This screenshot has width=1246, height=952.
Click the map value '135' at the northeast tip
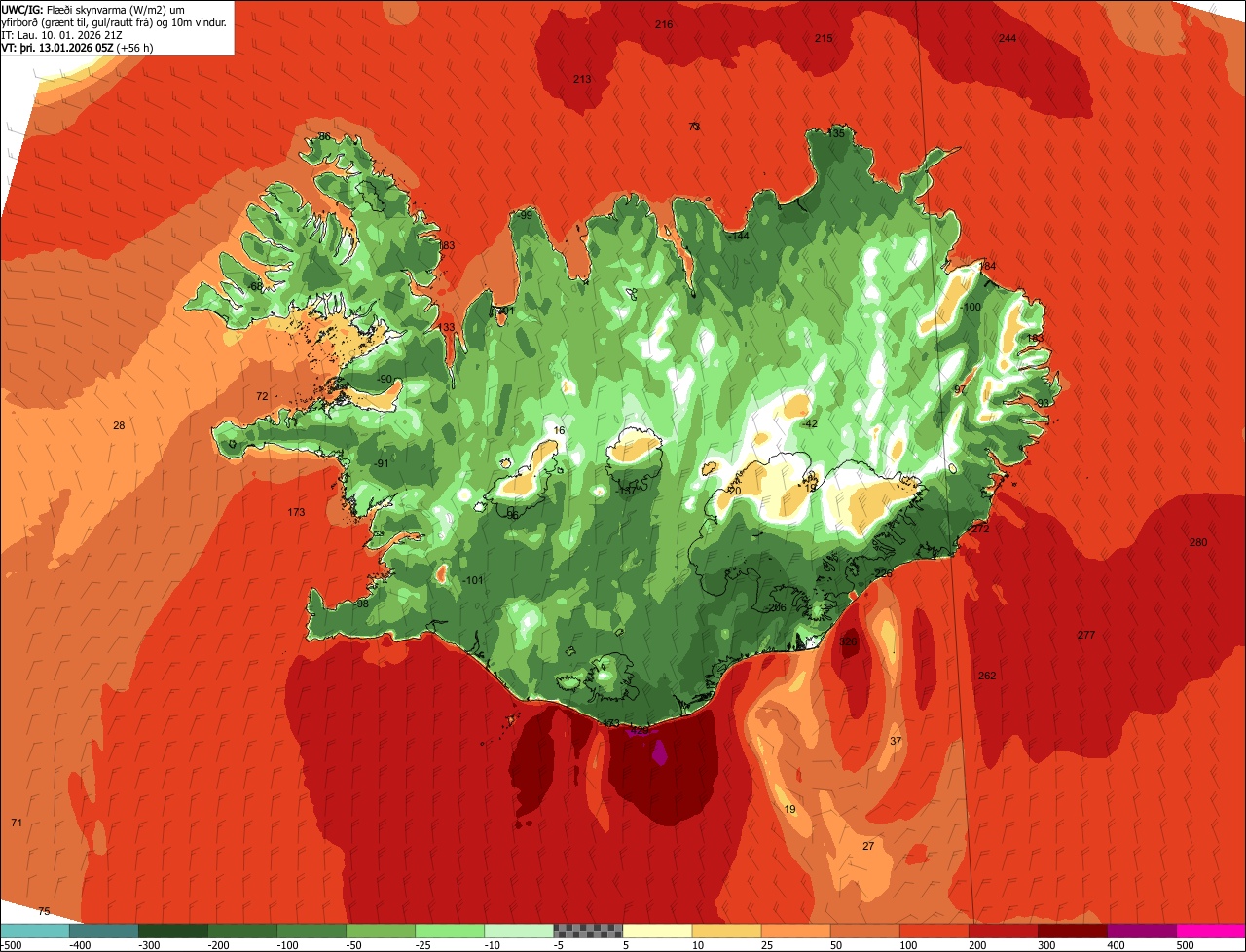(x=836, y=133)
